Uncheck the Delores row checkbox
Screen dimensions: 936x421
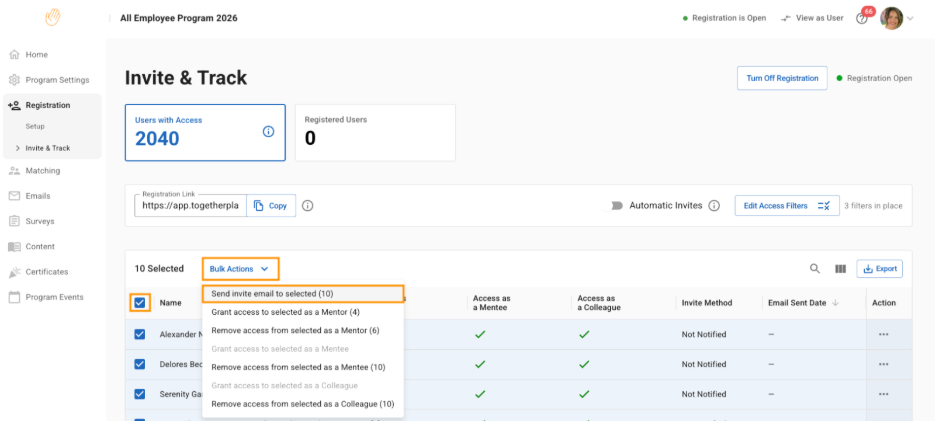[x=140, y=364]
